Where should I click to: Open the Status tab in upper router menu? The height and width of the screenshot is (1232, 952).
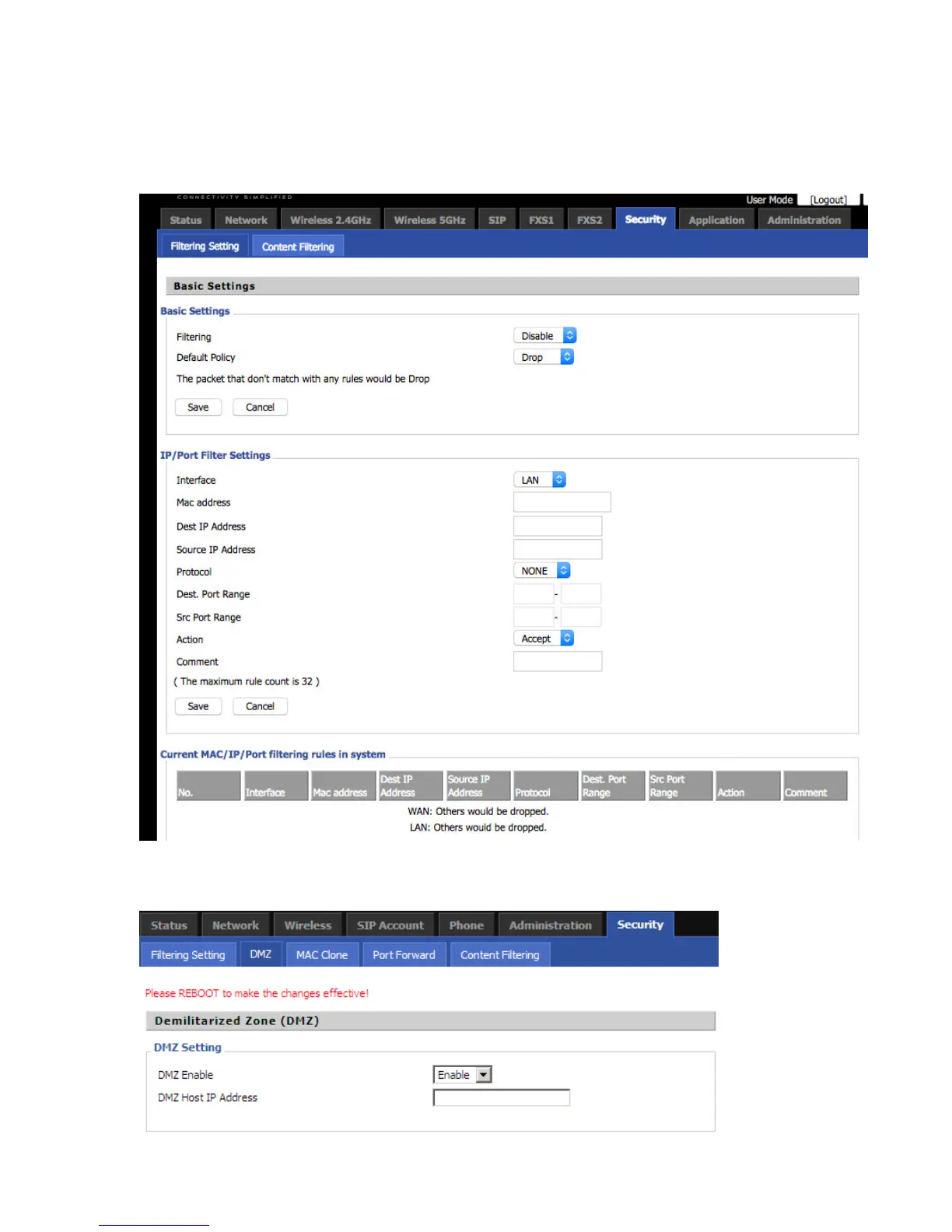tap(186, 219)
